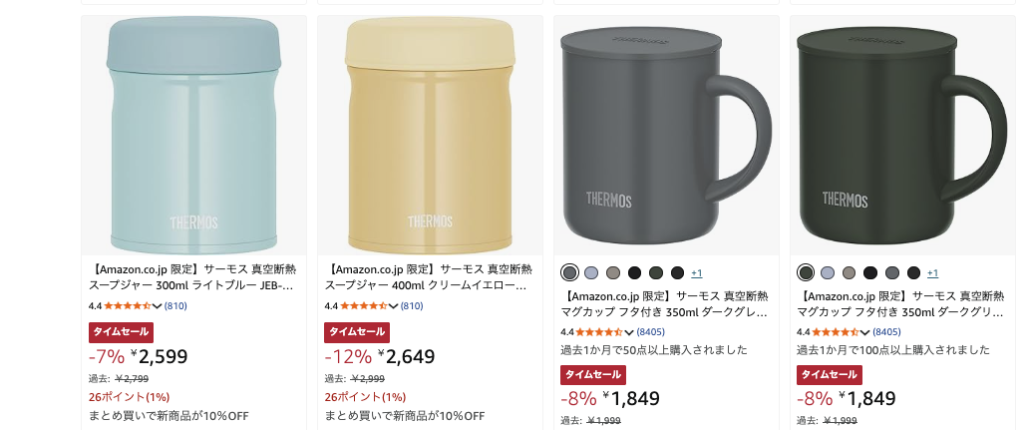Screen dimensions: 1024x430
Task: Open the (8405) reviews for dark green mug
Action: pos(887,332)
